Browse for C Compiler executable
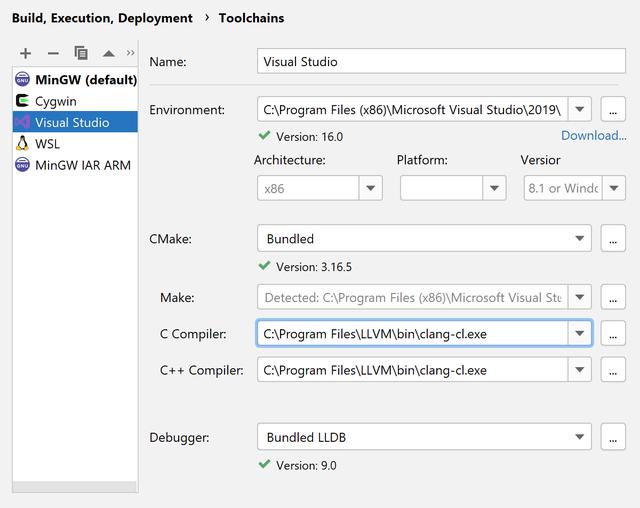 click(x=613, y=333)
